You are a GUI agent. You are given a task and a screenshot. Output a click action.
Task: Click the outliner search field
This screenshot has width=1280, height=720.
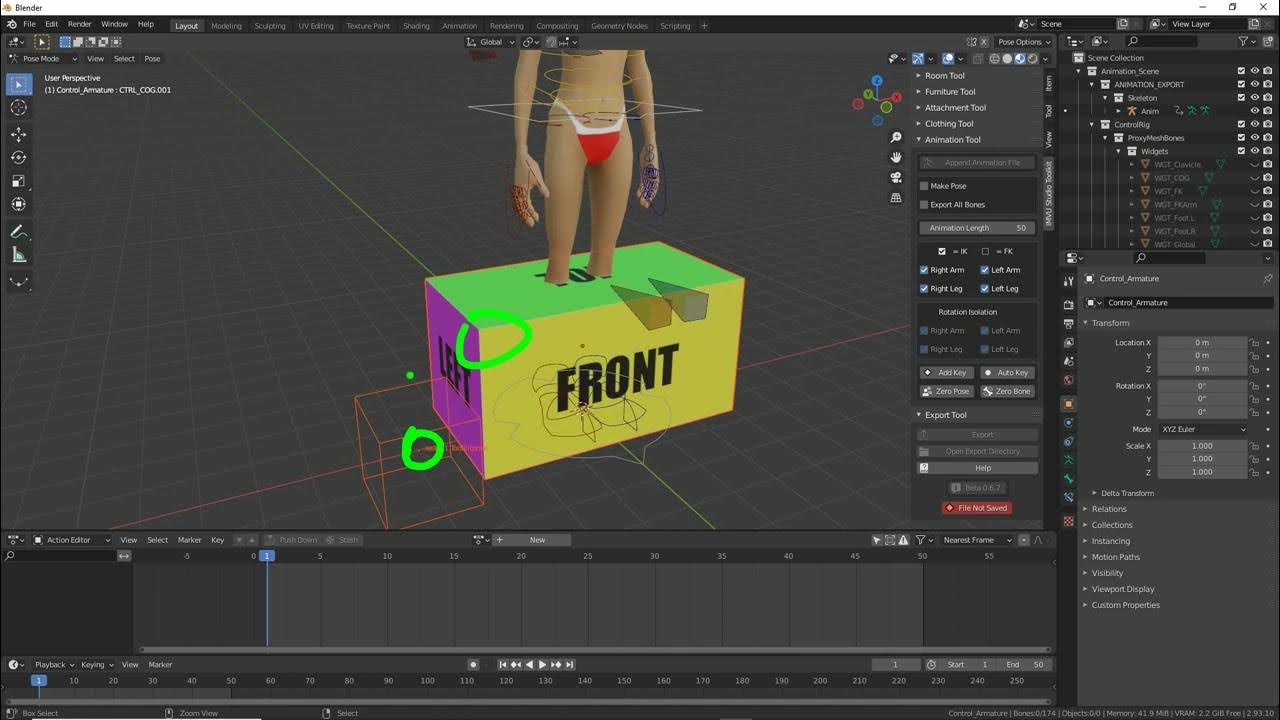[x=1160, y=41]
